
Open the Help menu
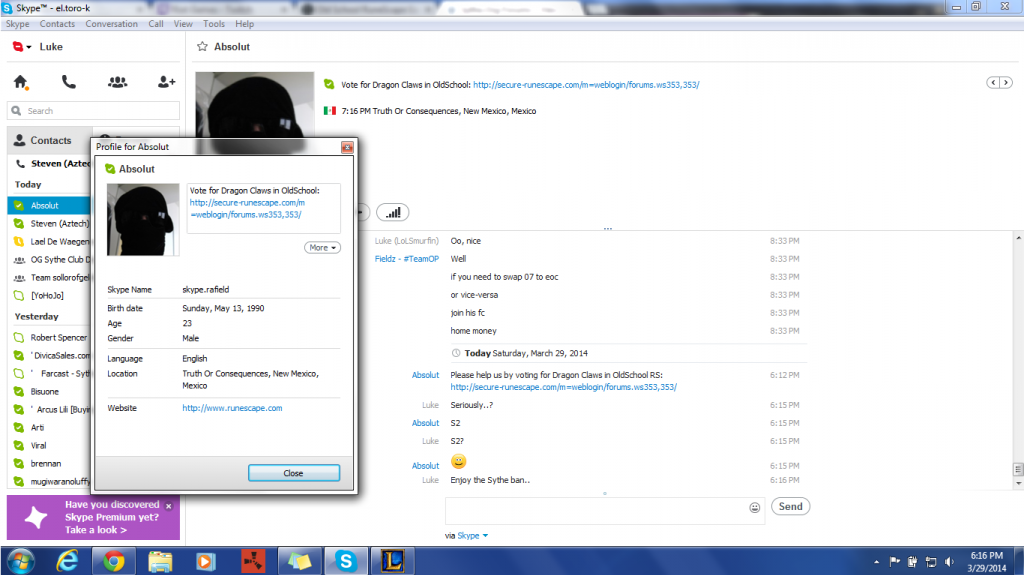244,24
